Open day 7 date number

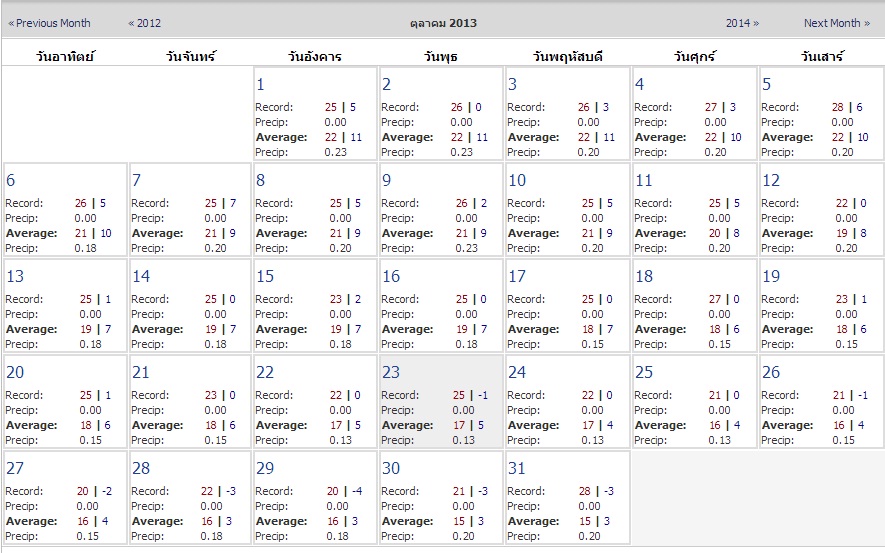(x=137, y=180)
